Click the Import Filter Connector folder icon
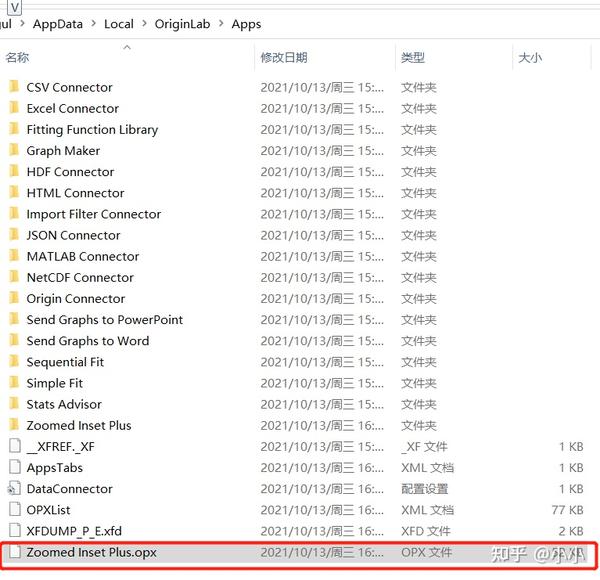 (14, 213)
